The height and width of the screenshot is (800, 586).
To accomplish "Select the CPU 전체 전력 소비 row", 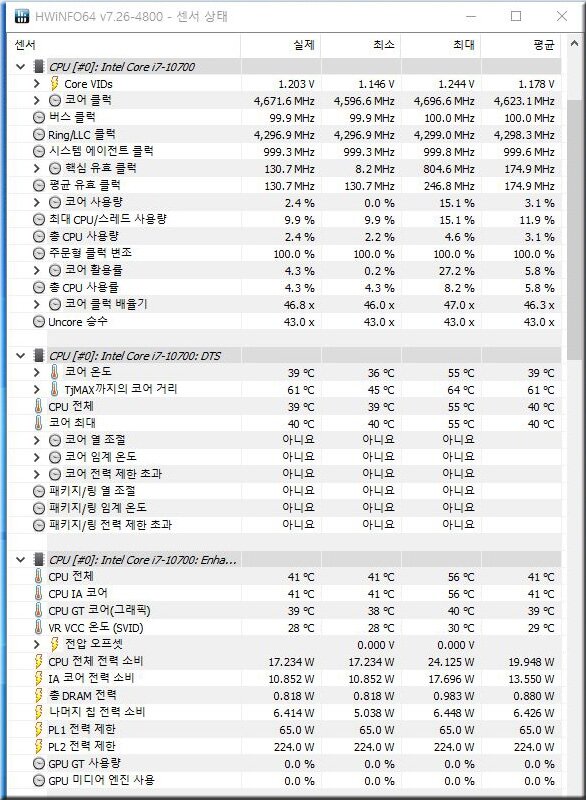I will tap(284, 662).
